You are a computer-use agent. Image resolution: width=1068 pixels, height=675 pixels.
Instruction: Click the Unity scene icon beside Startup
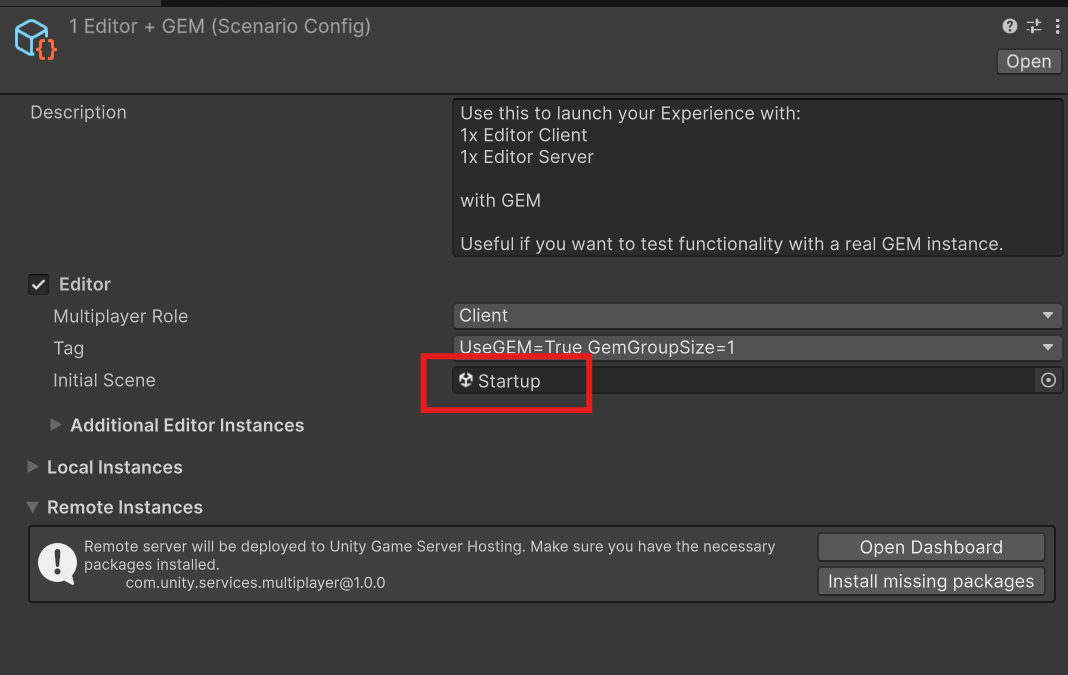(466, 380)
